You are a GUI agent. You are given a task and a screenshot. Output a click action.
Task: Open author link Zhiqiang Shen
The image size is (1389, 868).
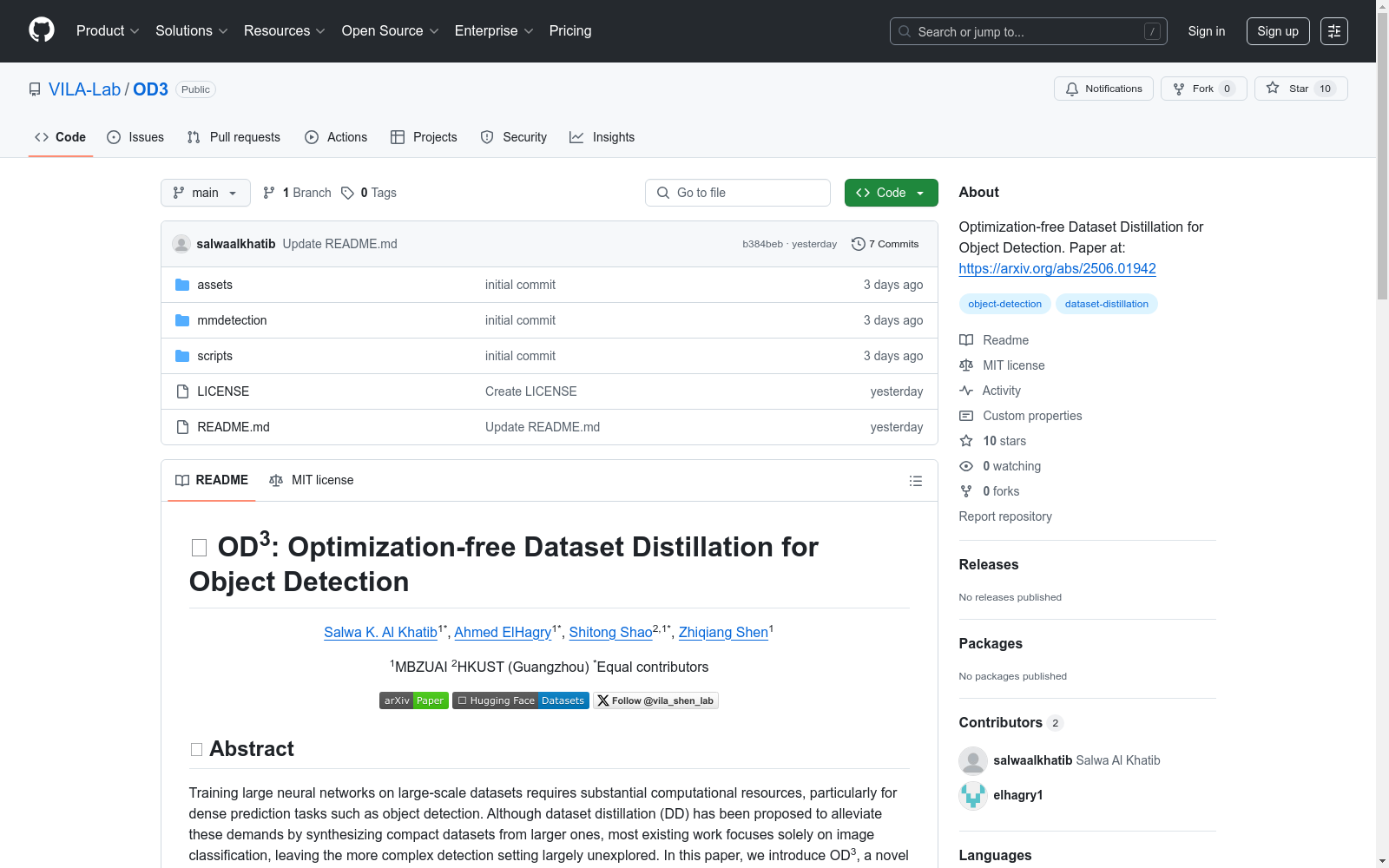(723, 632)
